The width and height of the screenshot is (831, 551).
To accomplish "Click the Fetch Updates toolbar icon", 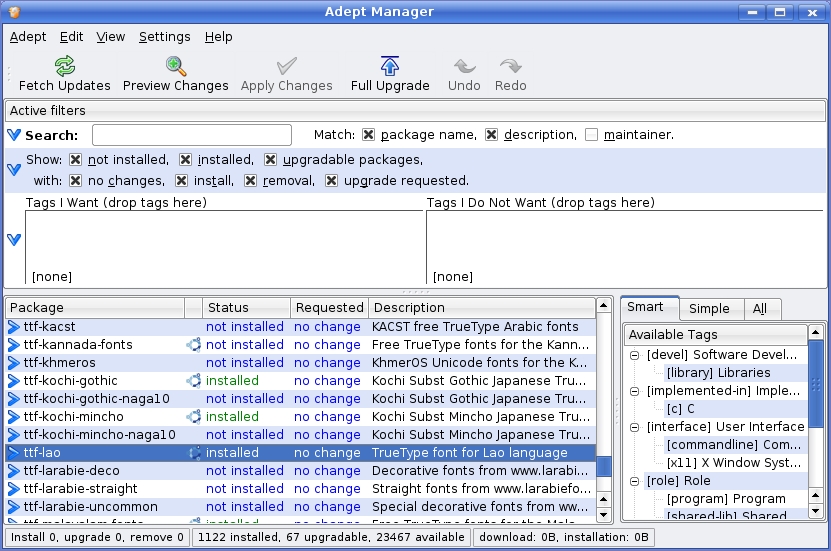I will (65, 67).
